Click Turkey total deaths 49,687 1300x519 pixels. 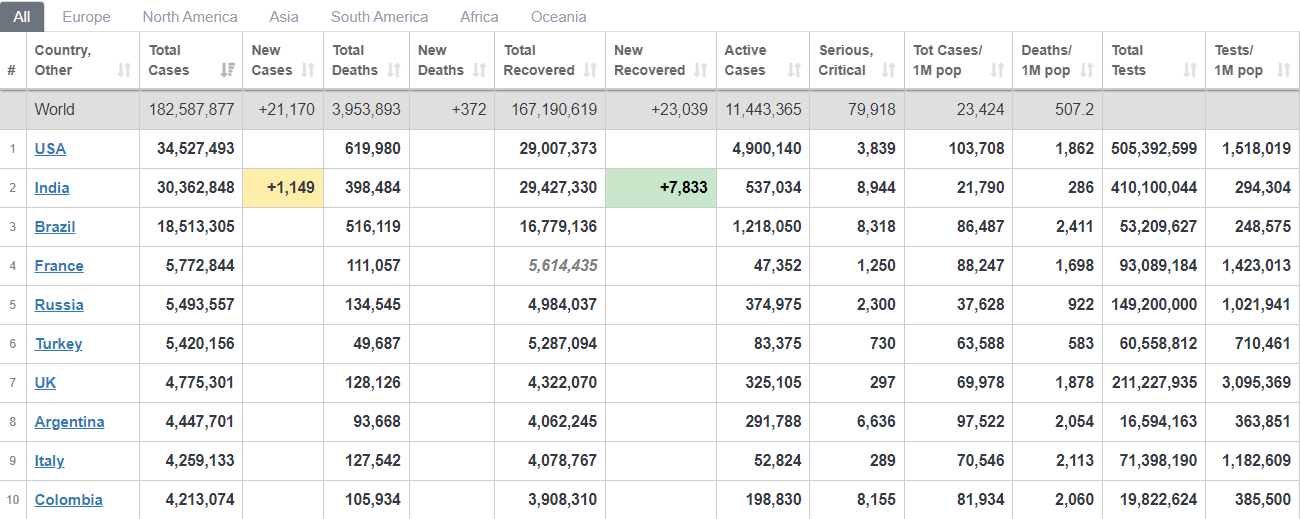[376, 344]
